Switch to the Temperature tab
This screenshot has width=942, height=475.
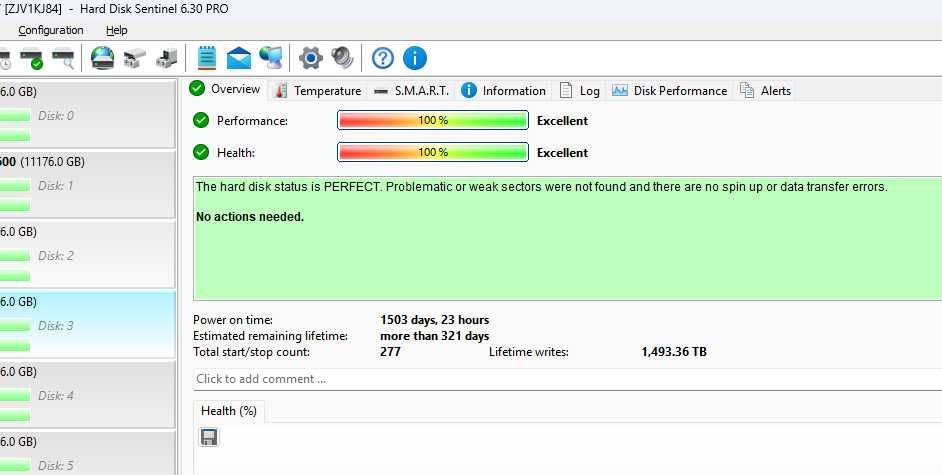pyautogui.click(x=318, y=91)
